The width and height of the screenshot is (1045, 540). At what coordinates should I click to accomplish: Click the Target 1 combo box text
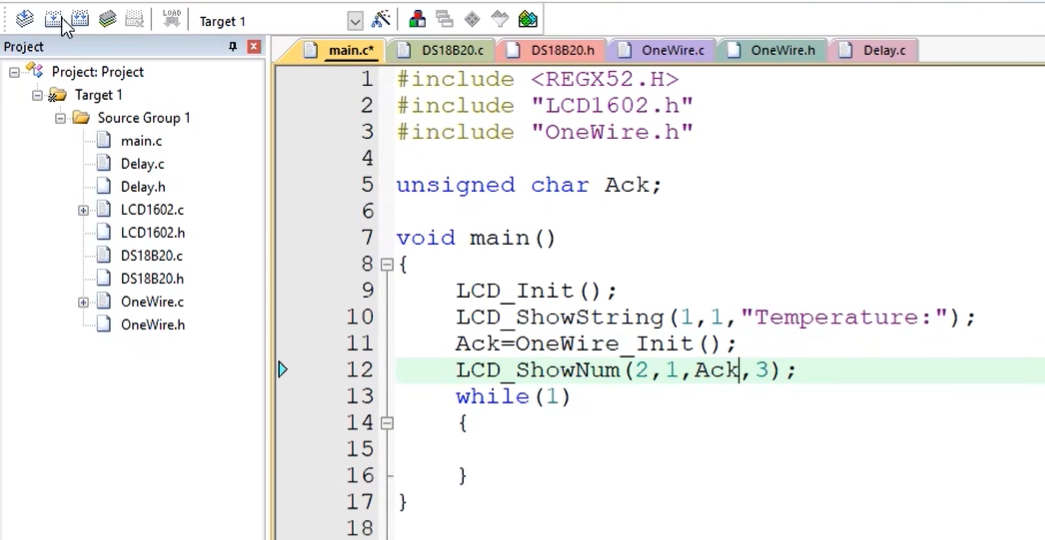(x=223, y=21)
